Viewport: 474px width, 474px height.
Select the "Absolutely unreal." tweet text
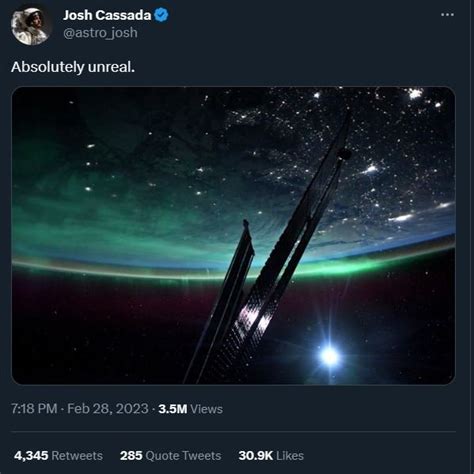pos(73,67)
